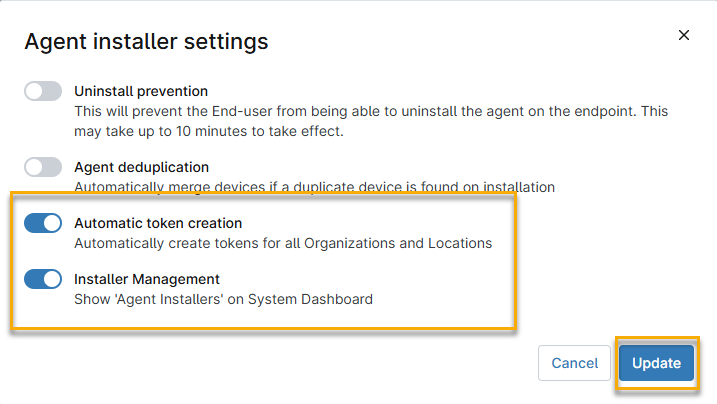Screen dimensions: 717x404
Task: Disable the Automatic token creation switch
Action: tap(43, 223)
